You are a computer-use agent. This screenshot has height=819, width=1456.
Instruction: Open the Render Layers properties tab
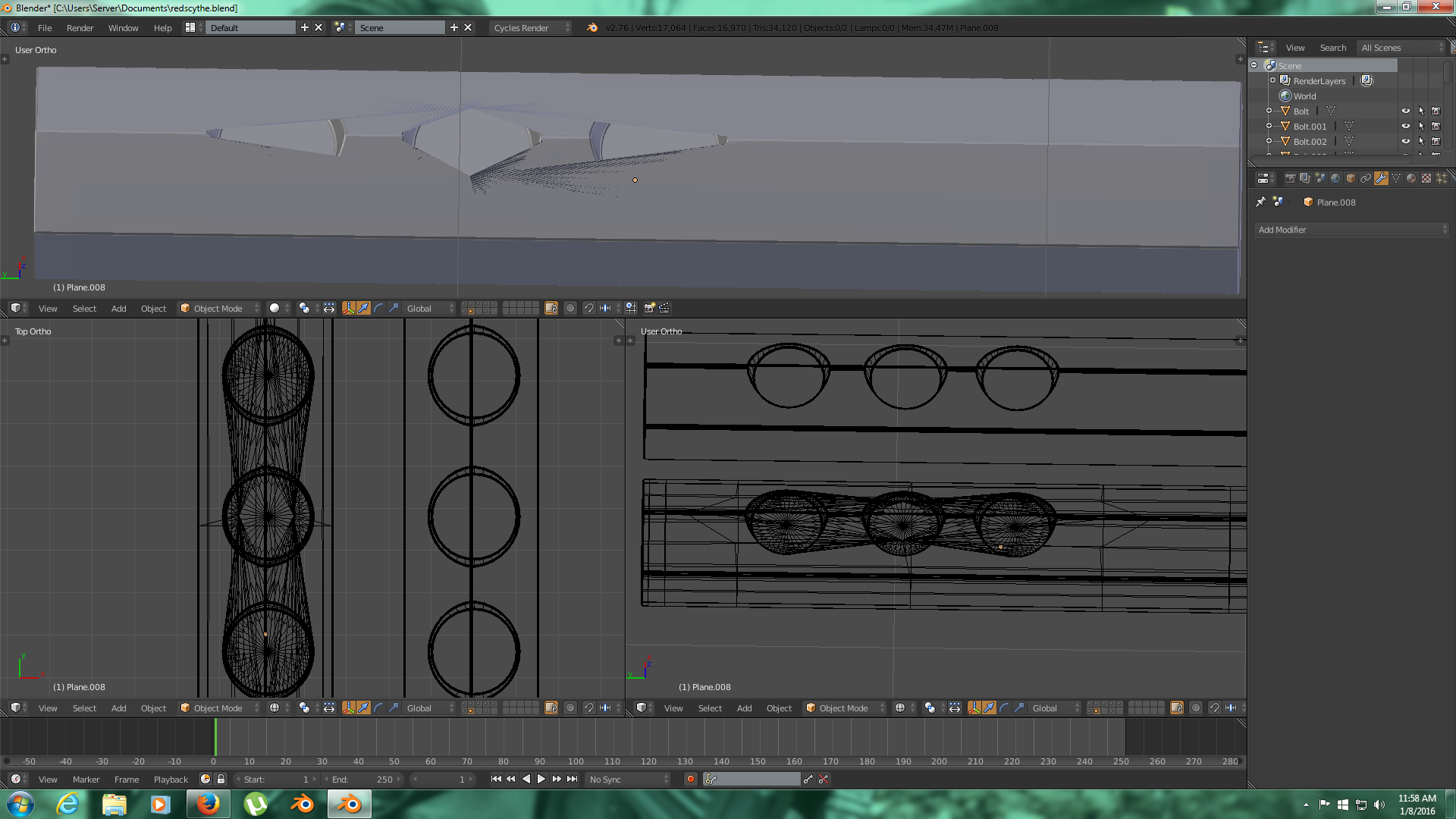click(x=1305, y=178)
